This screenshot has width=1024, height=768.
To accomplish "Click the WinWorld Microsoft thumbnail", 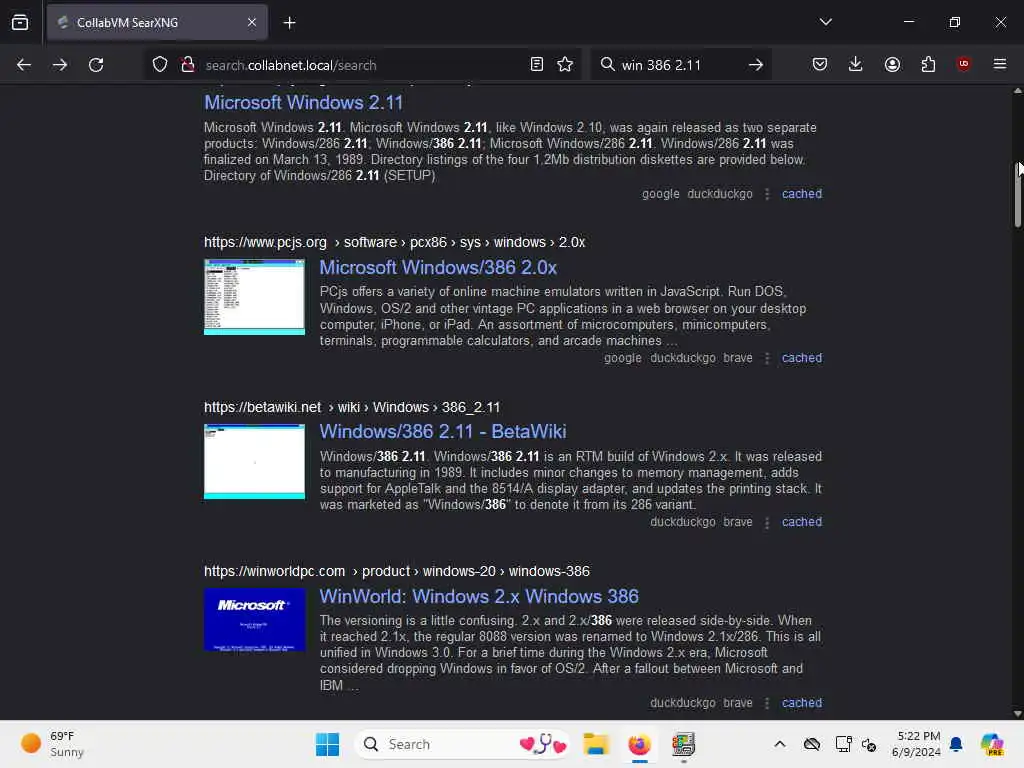I will point(255,620).
